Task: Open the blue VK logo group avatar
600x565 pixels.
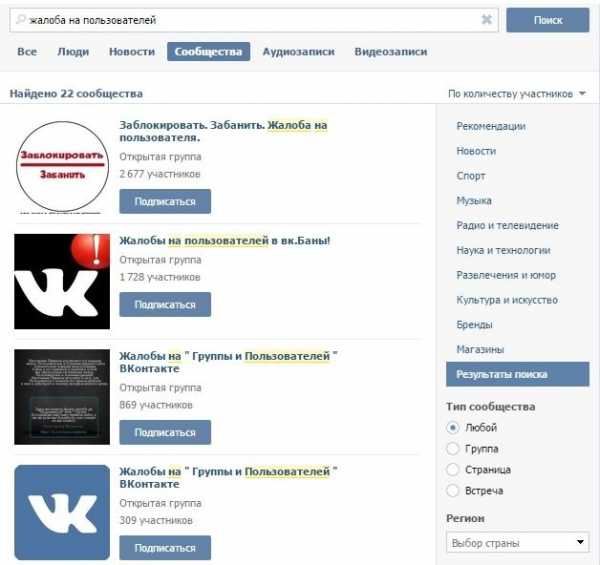Action: click(62, 512)
